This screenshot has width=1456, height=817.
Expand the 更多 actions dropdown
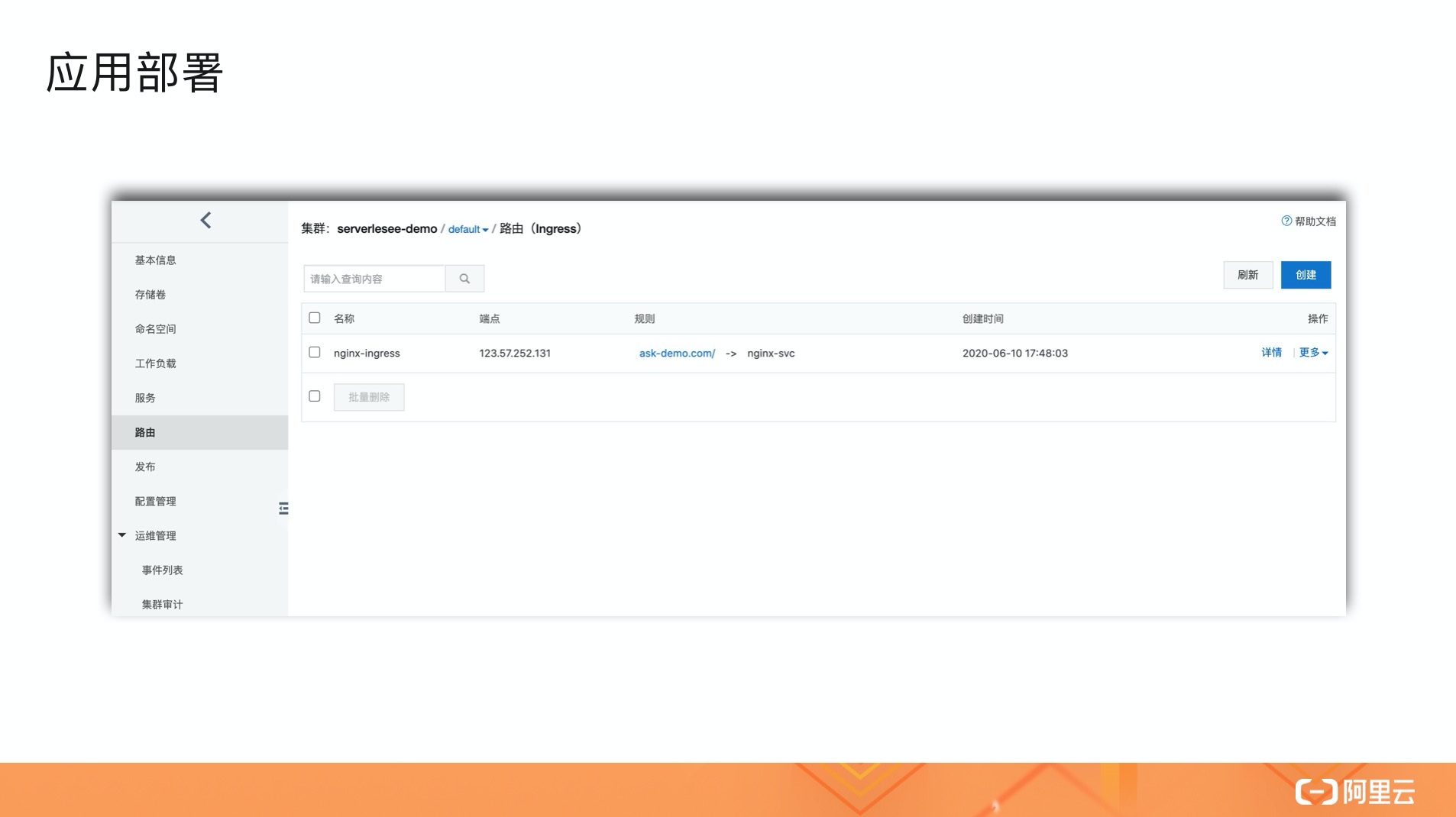tap(1313, 353)
